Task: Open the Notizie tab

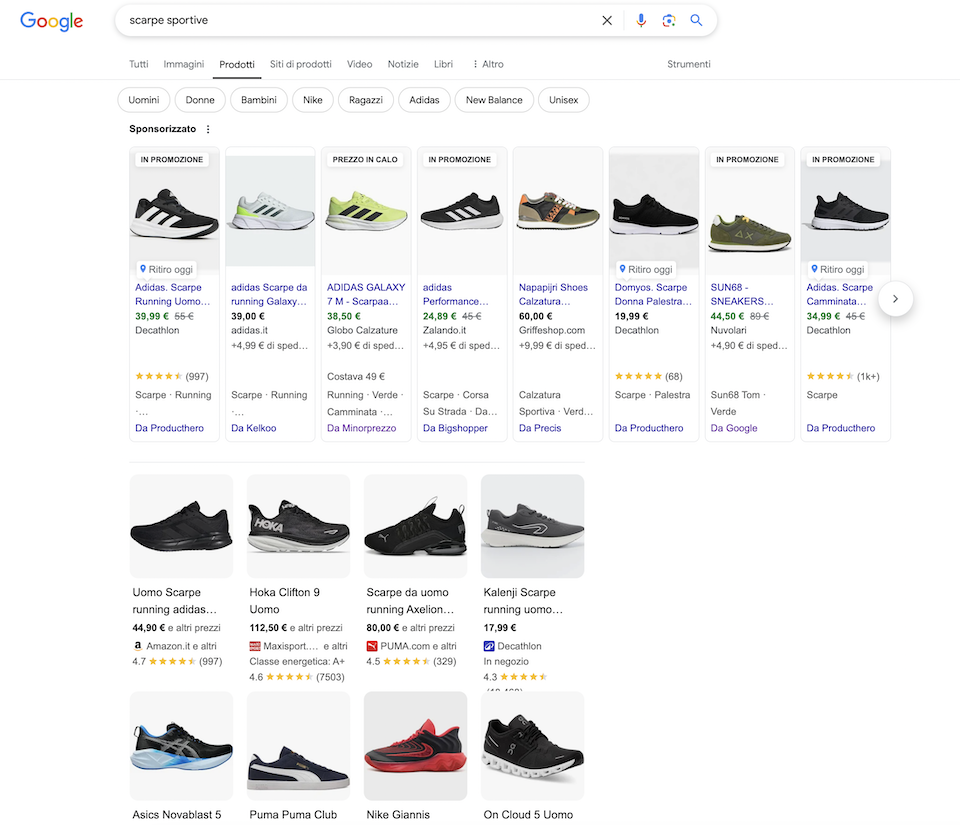Action: [x=403, y=64]
